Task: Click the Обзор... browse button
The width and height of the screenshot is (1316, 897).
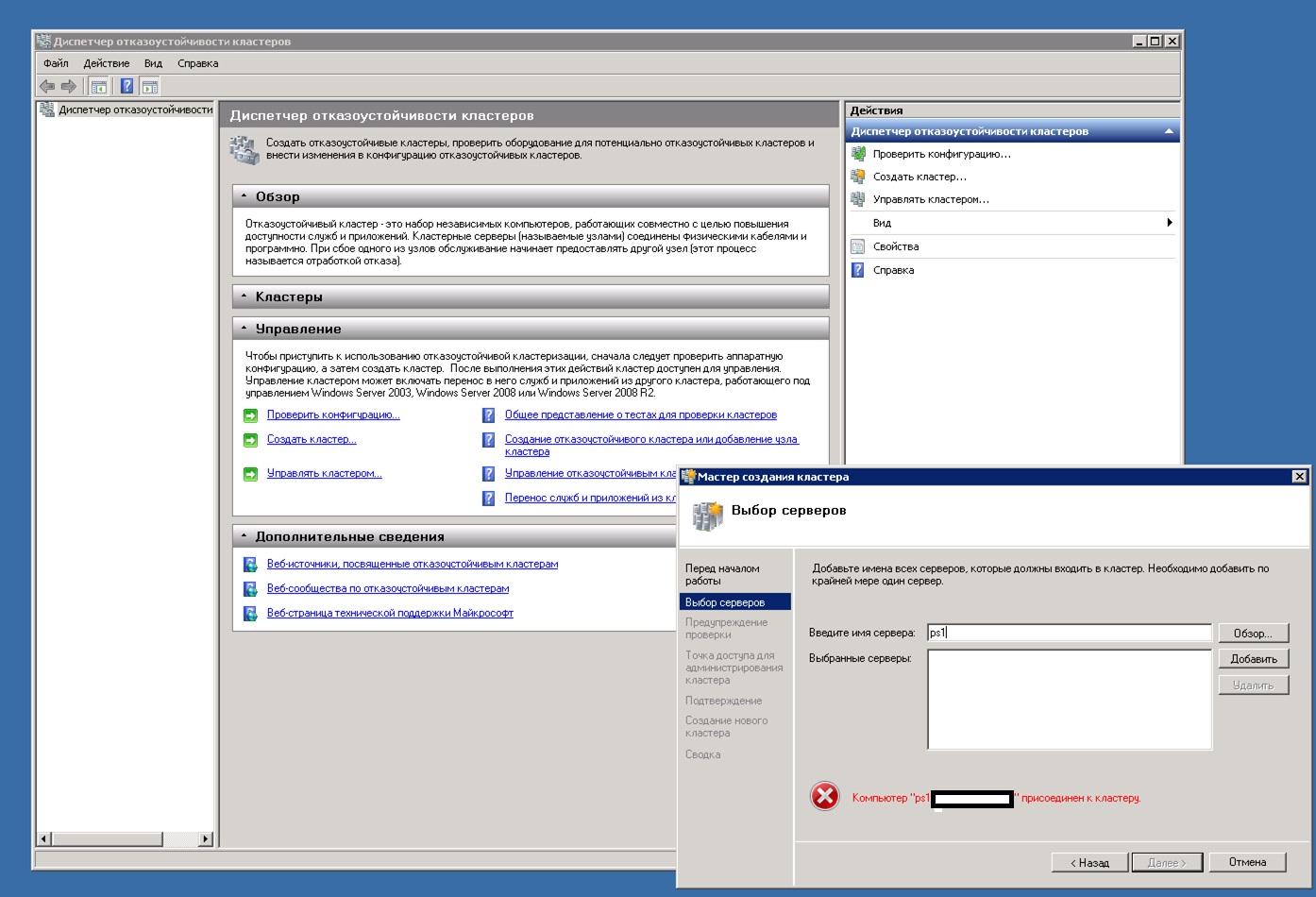Action: 1253,634
